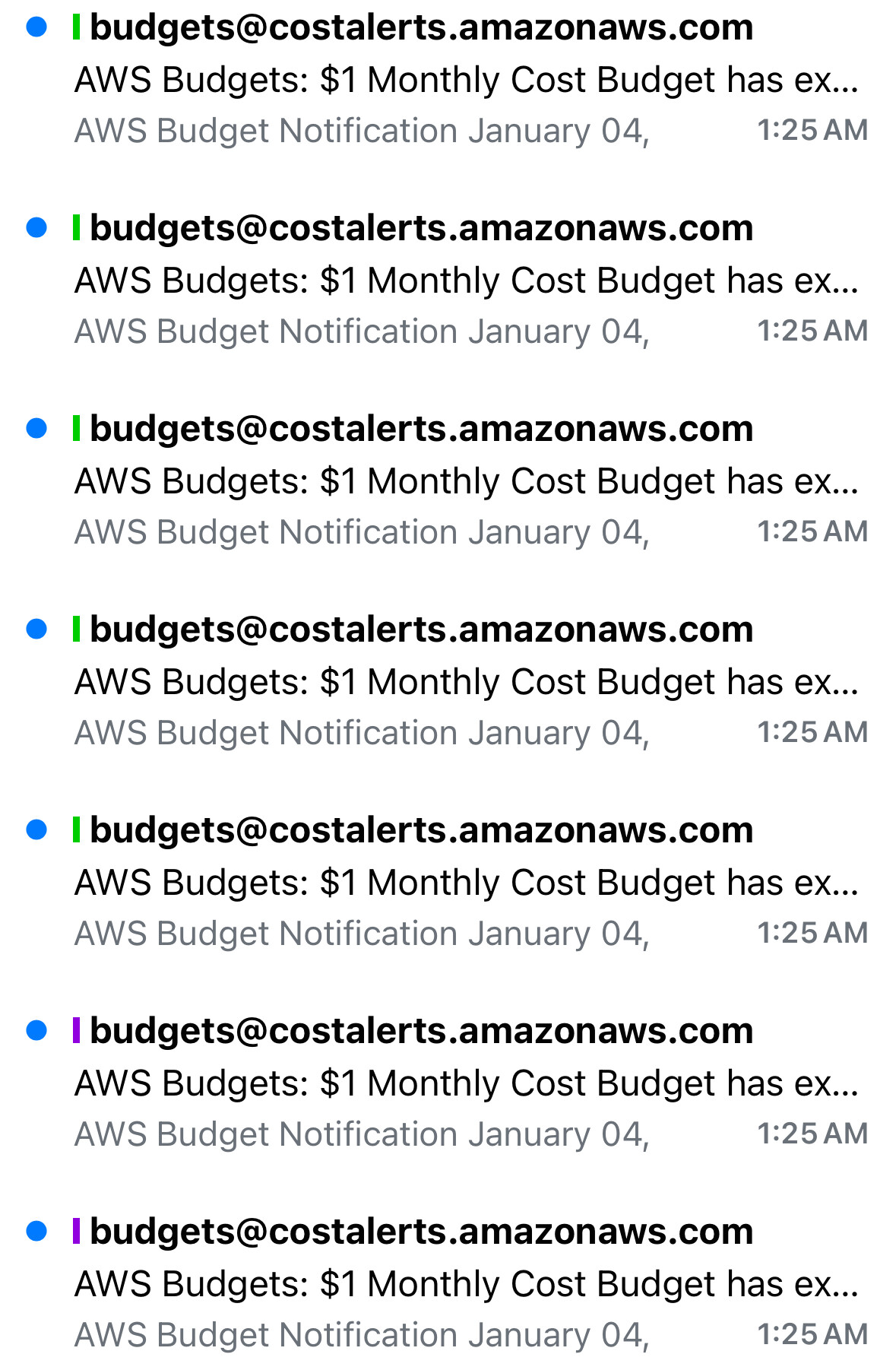Click the green tag bar on the first email
The image size is (896, 1370).
tap(76, 27)
